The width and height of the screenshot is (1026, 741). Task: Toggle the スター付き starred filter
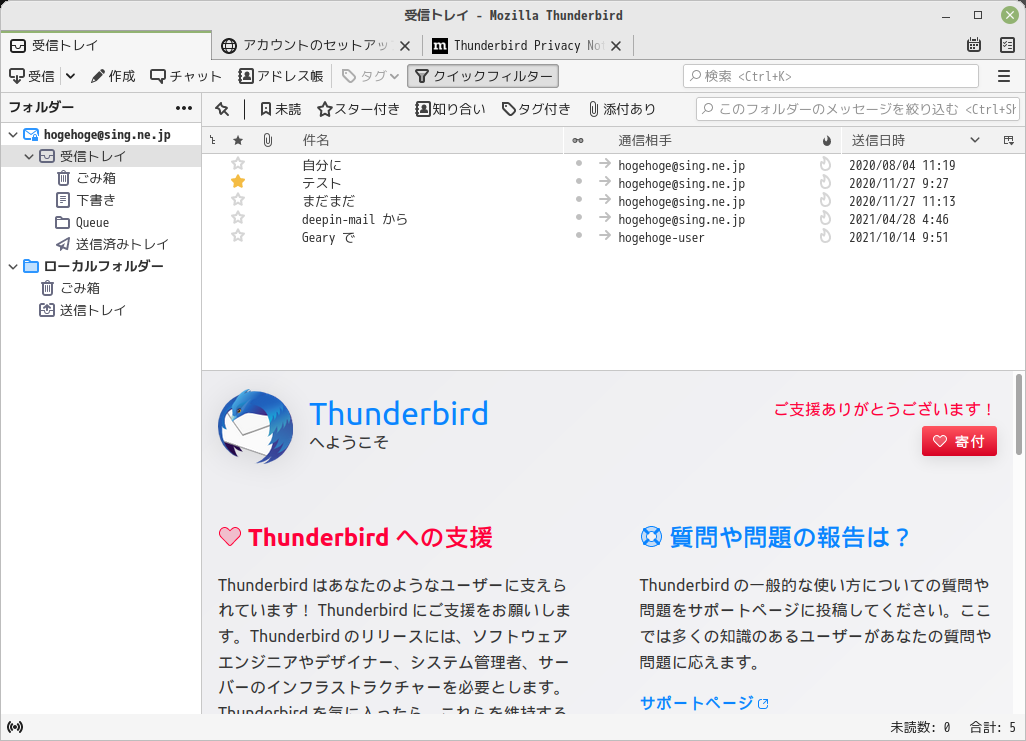358,109
